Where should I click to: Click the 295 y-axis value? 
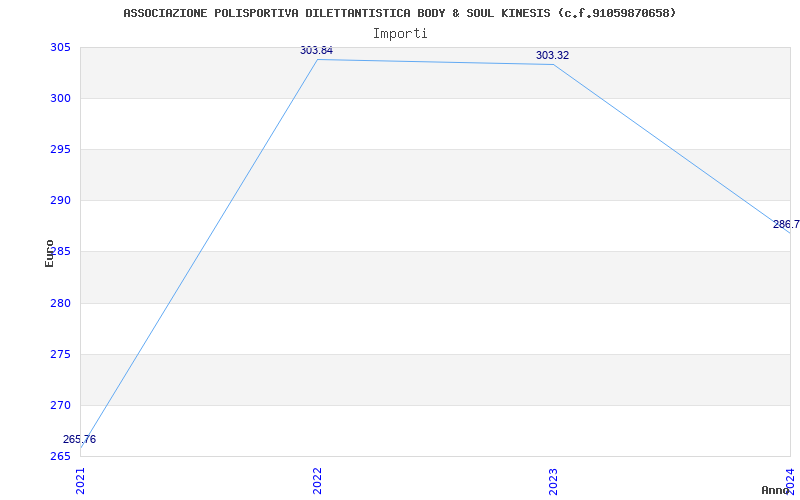coord(60,149)
